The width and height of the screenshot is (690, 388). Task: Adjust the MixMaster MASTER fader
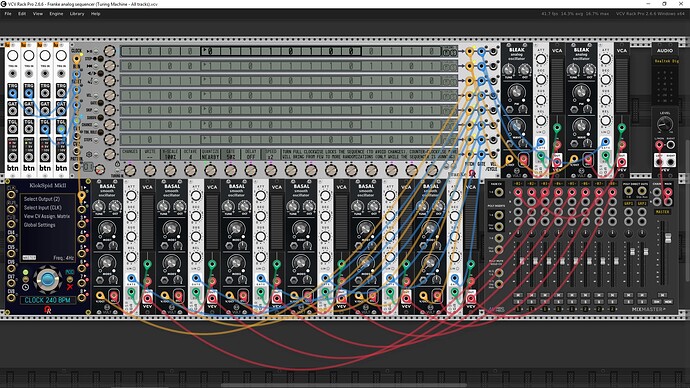[668, 238]
